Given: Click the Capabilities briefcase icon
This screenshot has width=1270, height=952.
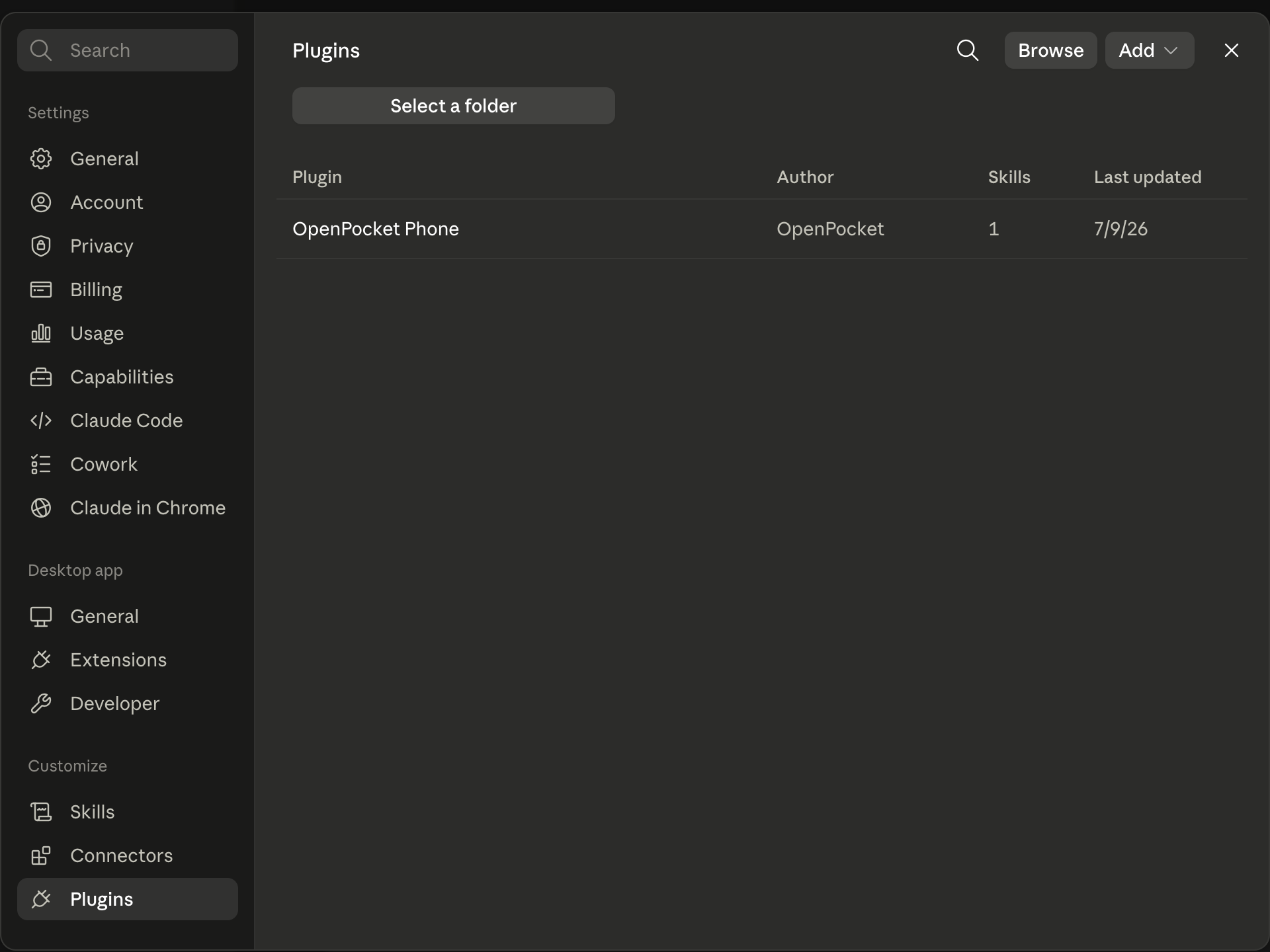Looking at the screenshot, I should pyautogui.click(x=41, y=377).
